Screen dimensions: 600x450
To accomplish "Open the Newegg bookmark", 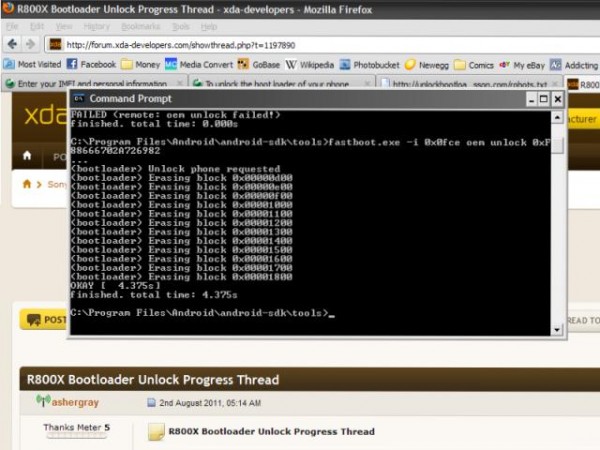I will [x=427, y=65].
